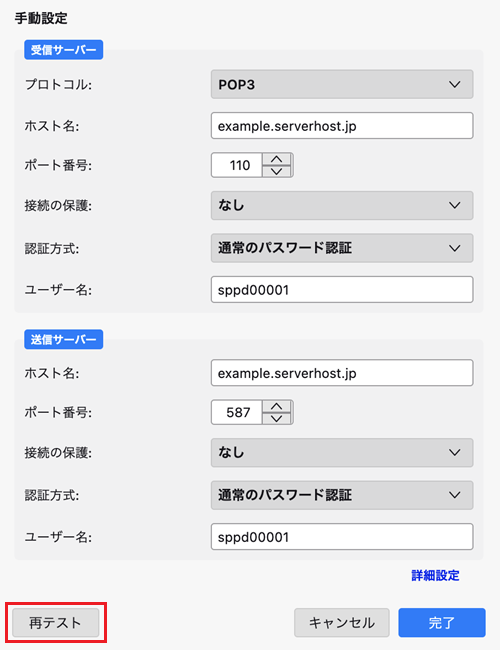Click outgoing server ホスト名 field
This screenshot has height=650, width=500.
coord(342,373)
